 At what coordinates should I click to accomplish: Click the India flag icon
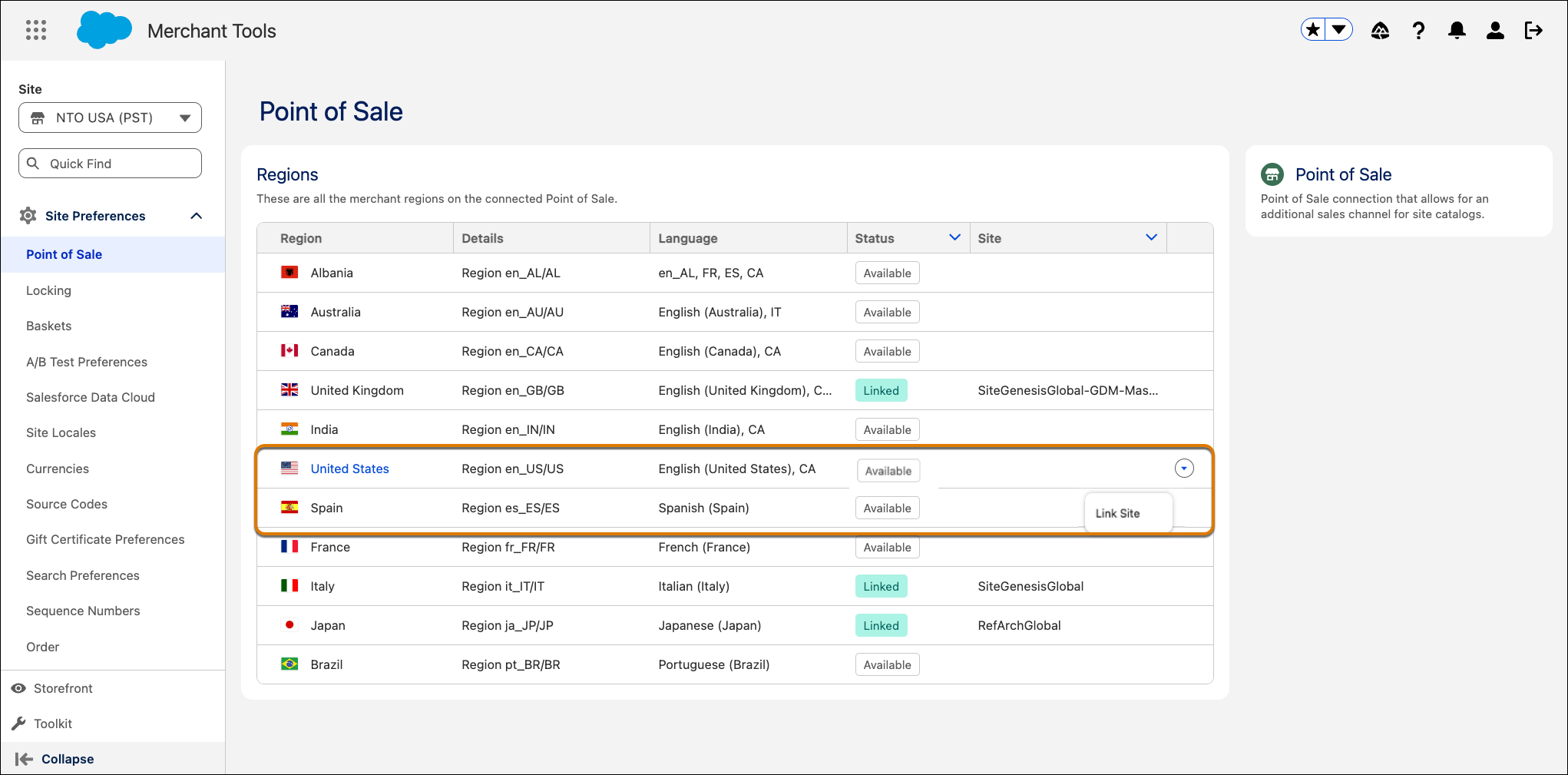click(x=289, y=429)
